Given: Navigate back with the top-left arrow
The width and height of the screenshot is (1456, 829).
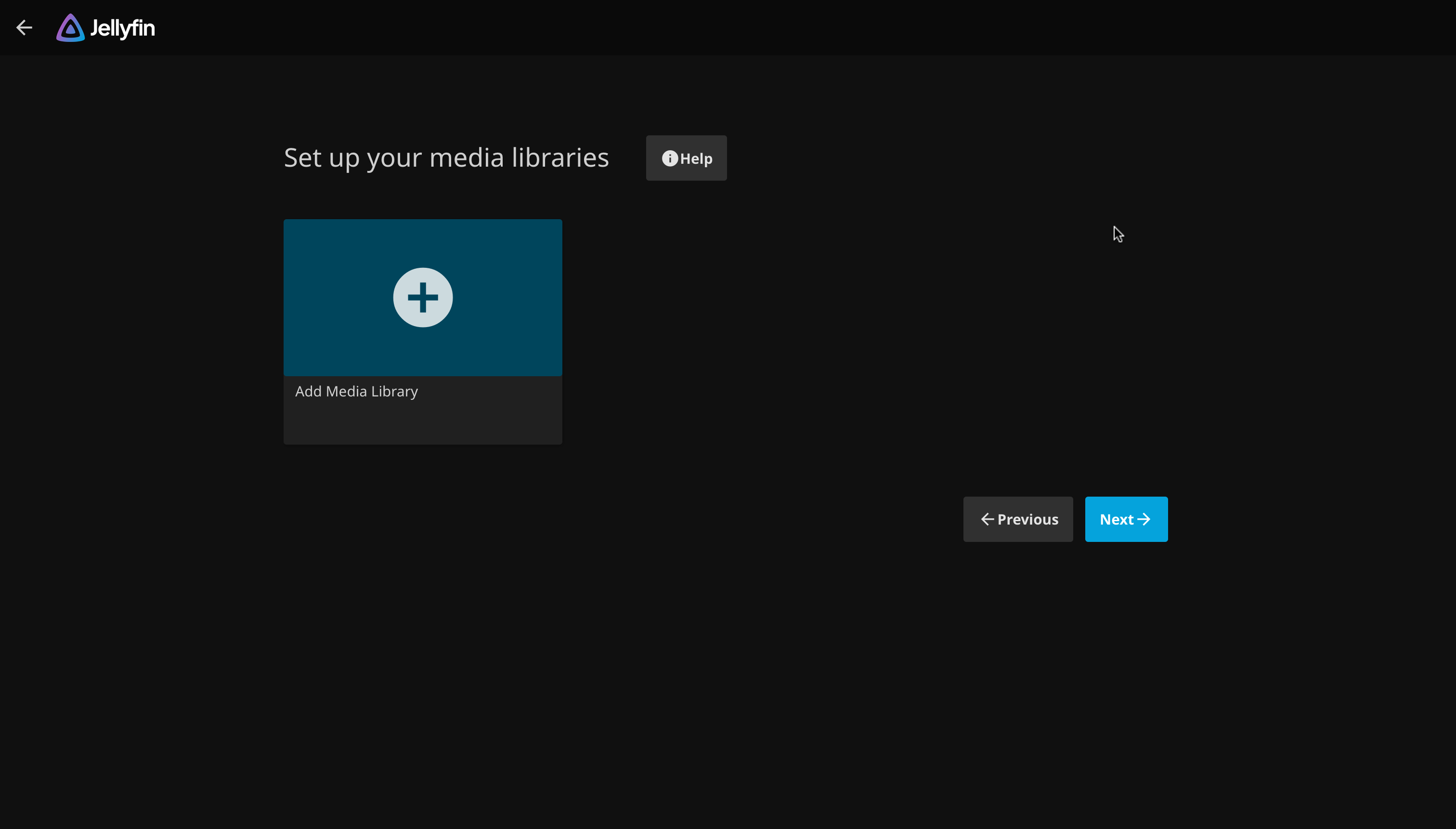Looking at the screenshot, I should pyautogui.click(x=25, y=27).
